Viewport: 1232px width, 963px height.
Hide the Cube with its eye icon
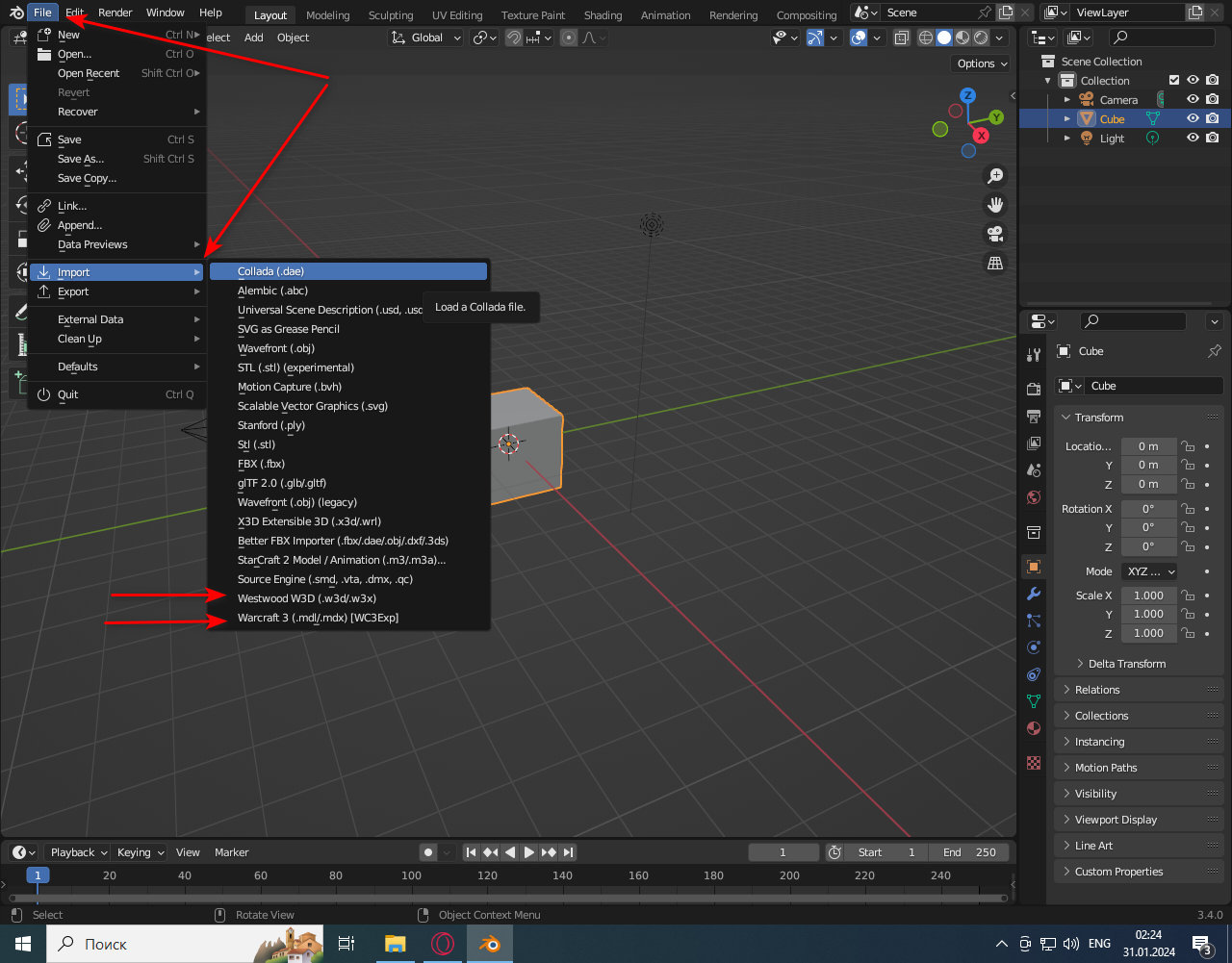(1193, 118)
